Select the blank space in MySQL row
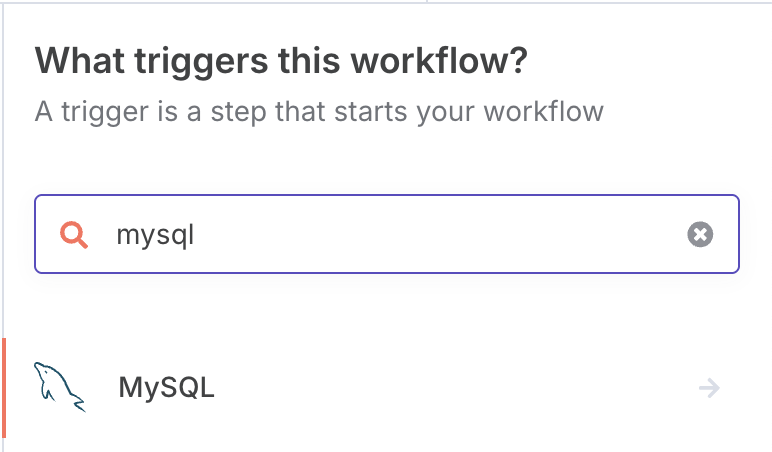 453,388
